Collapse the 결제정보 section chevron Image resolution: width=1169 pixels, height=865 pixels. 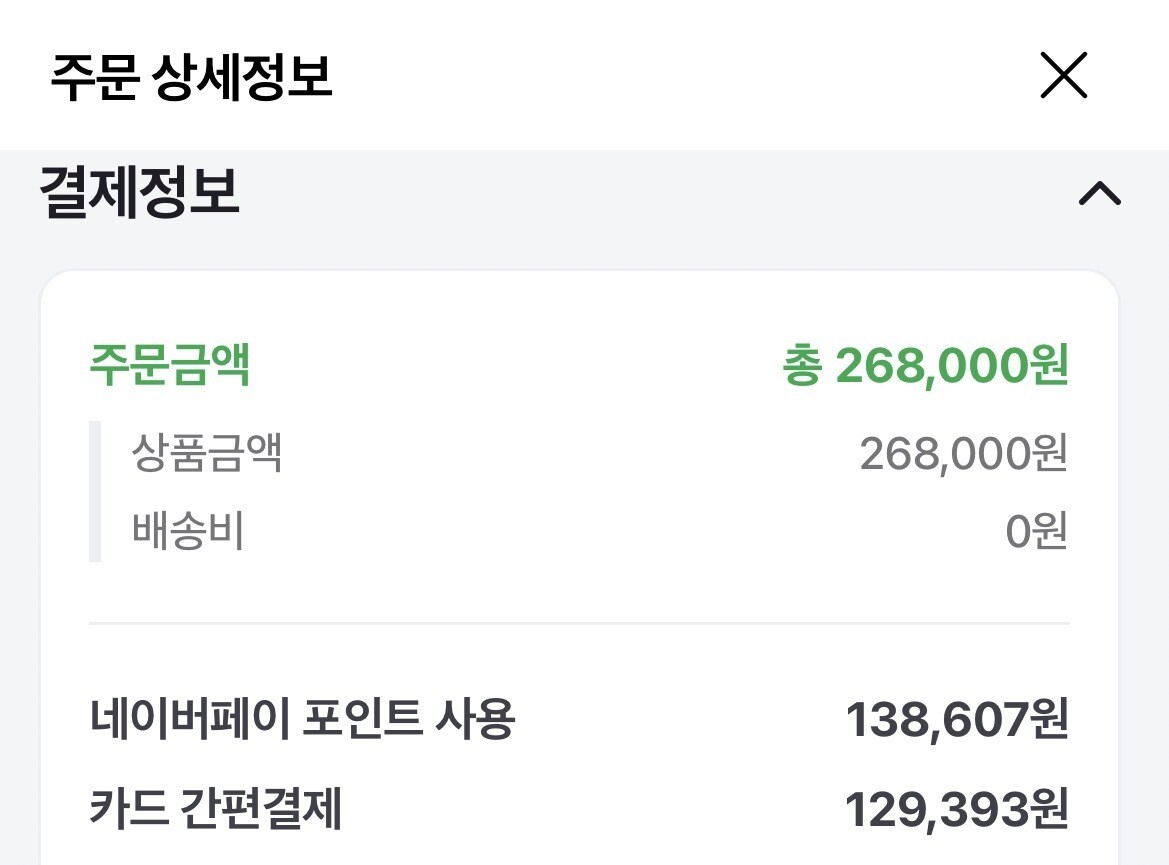tap(1100, 193)
